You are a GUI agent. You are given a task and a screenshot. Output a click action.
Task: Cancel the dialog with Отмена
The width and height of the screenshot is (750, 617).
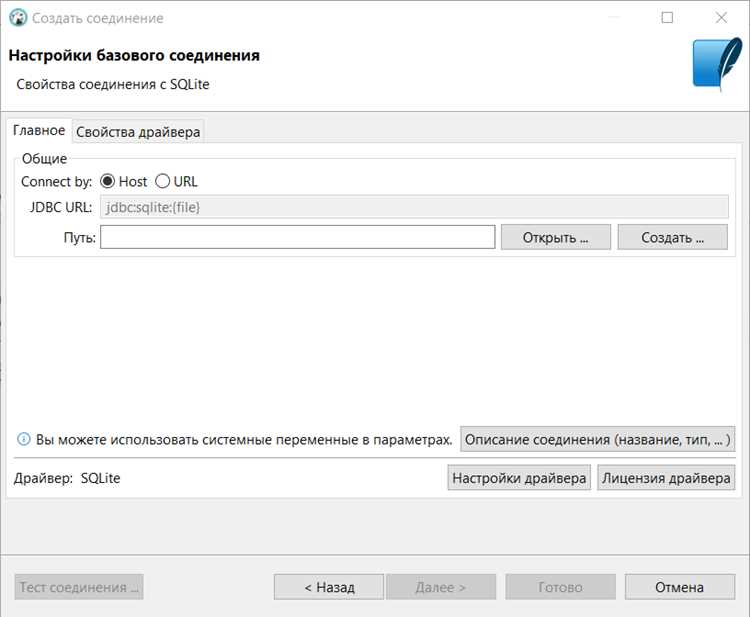[x=680, y=587]
